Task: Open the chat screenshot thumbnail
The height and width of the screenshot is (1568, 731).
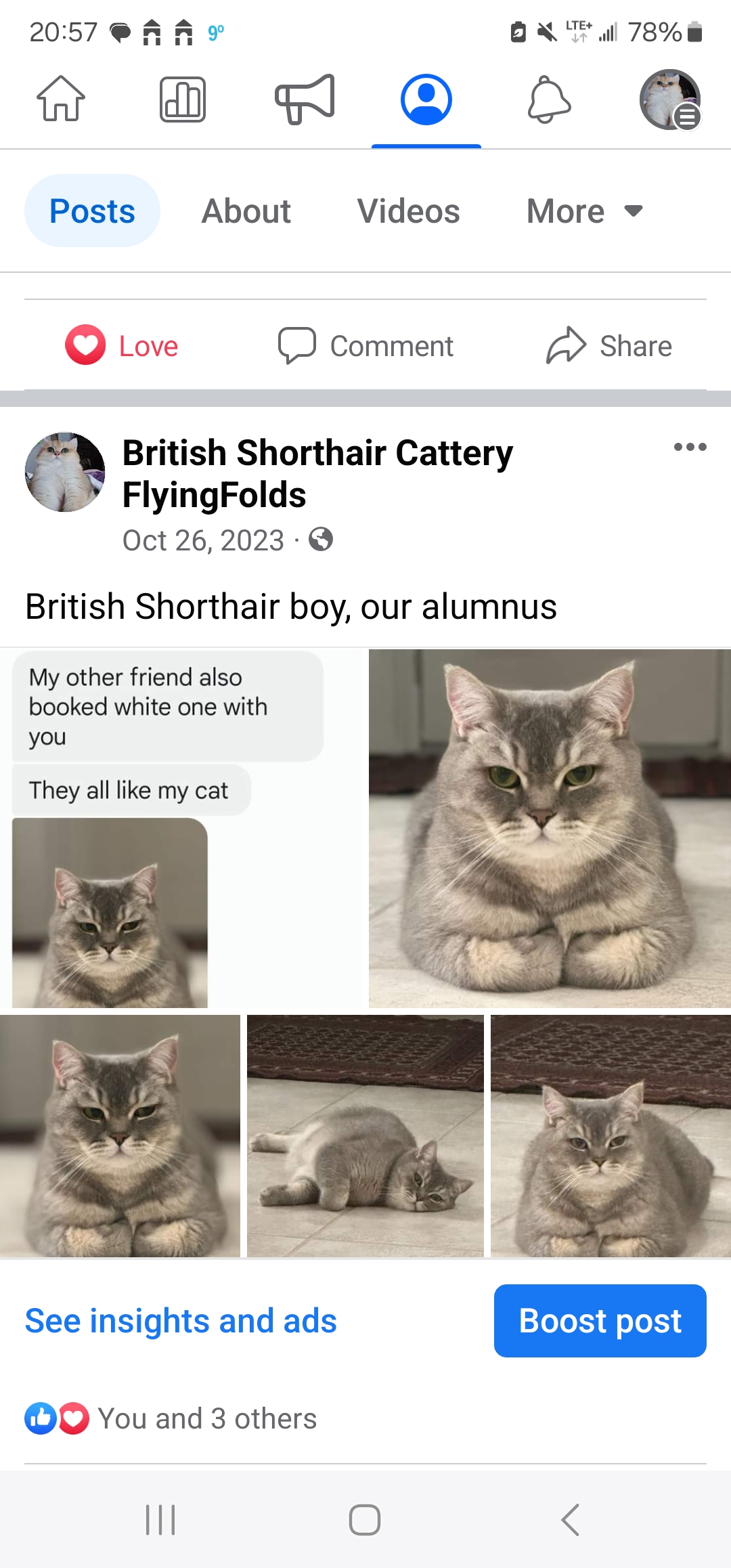Action: tap(183, 829)
